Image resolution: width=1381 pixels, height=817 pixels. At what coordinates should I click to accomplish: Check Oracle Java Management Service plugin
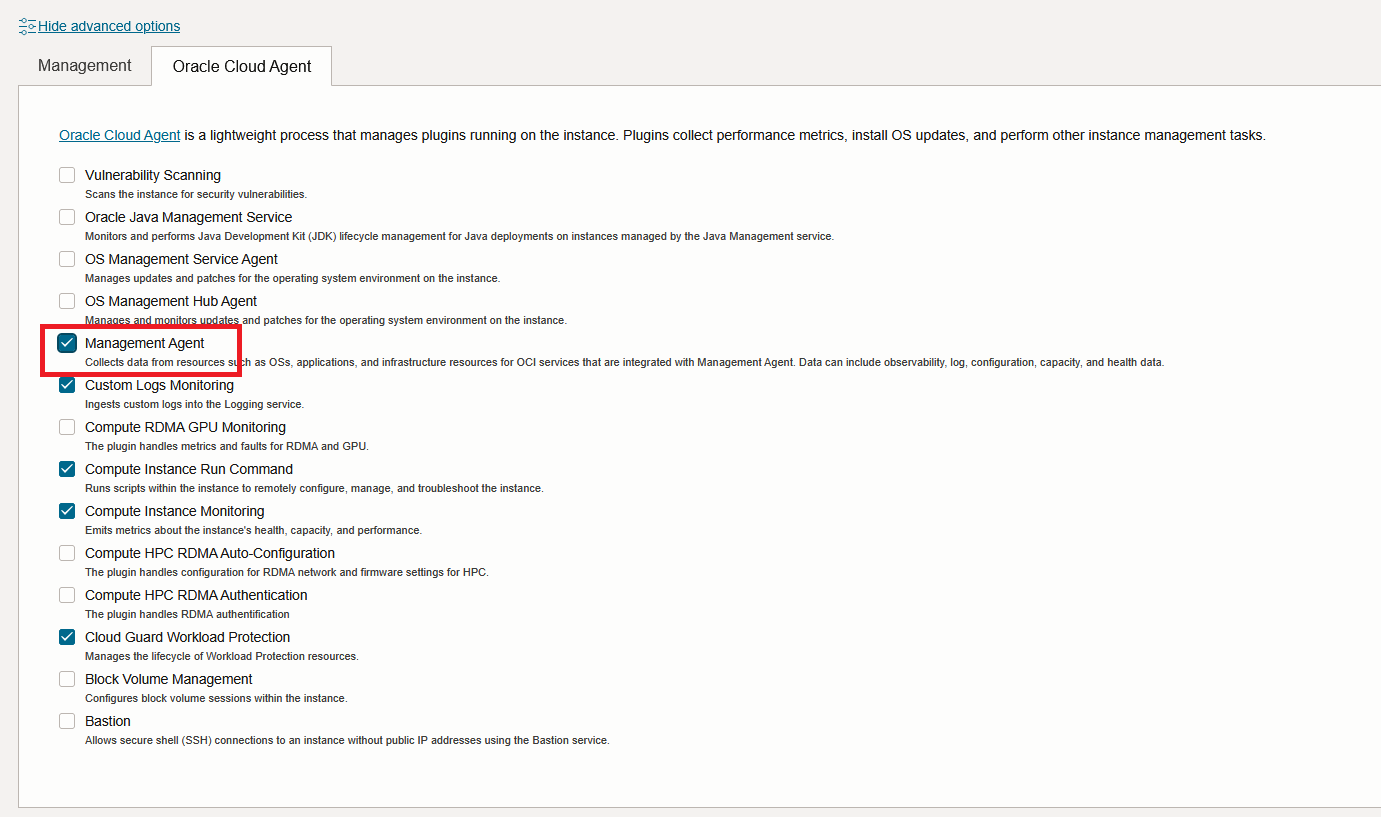click(67, 217)
